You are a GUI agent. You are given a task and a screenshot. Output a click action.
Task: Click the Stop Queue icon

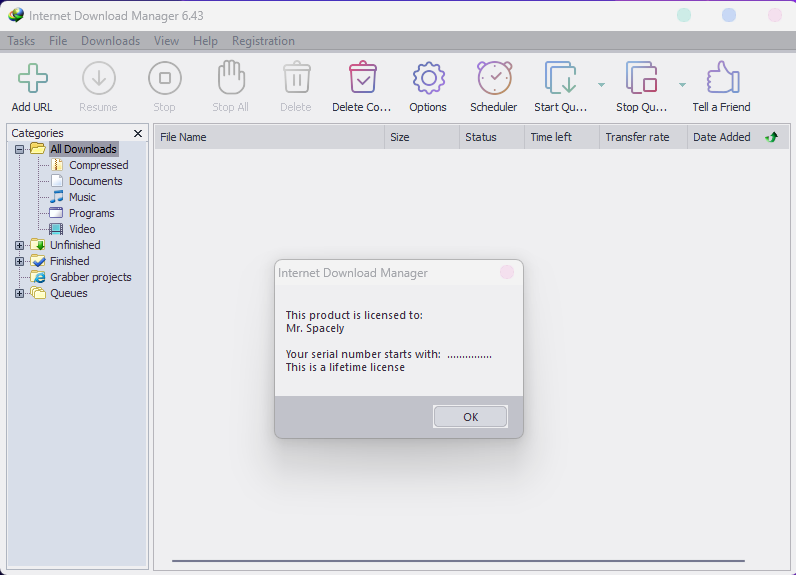642,78
